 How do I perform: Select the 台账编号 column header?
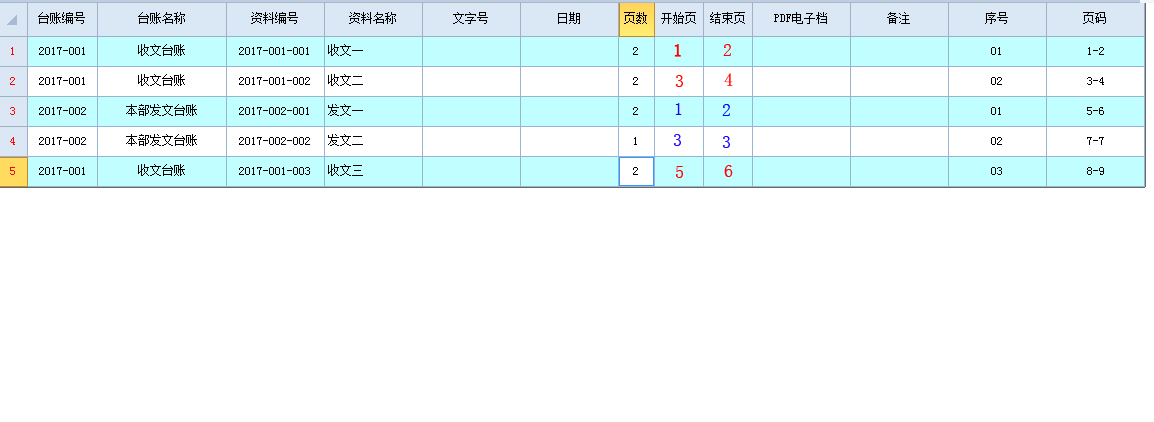(63, 19)
